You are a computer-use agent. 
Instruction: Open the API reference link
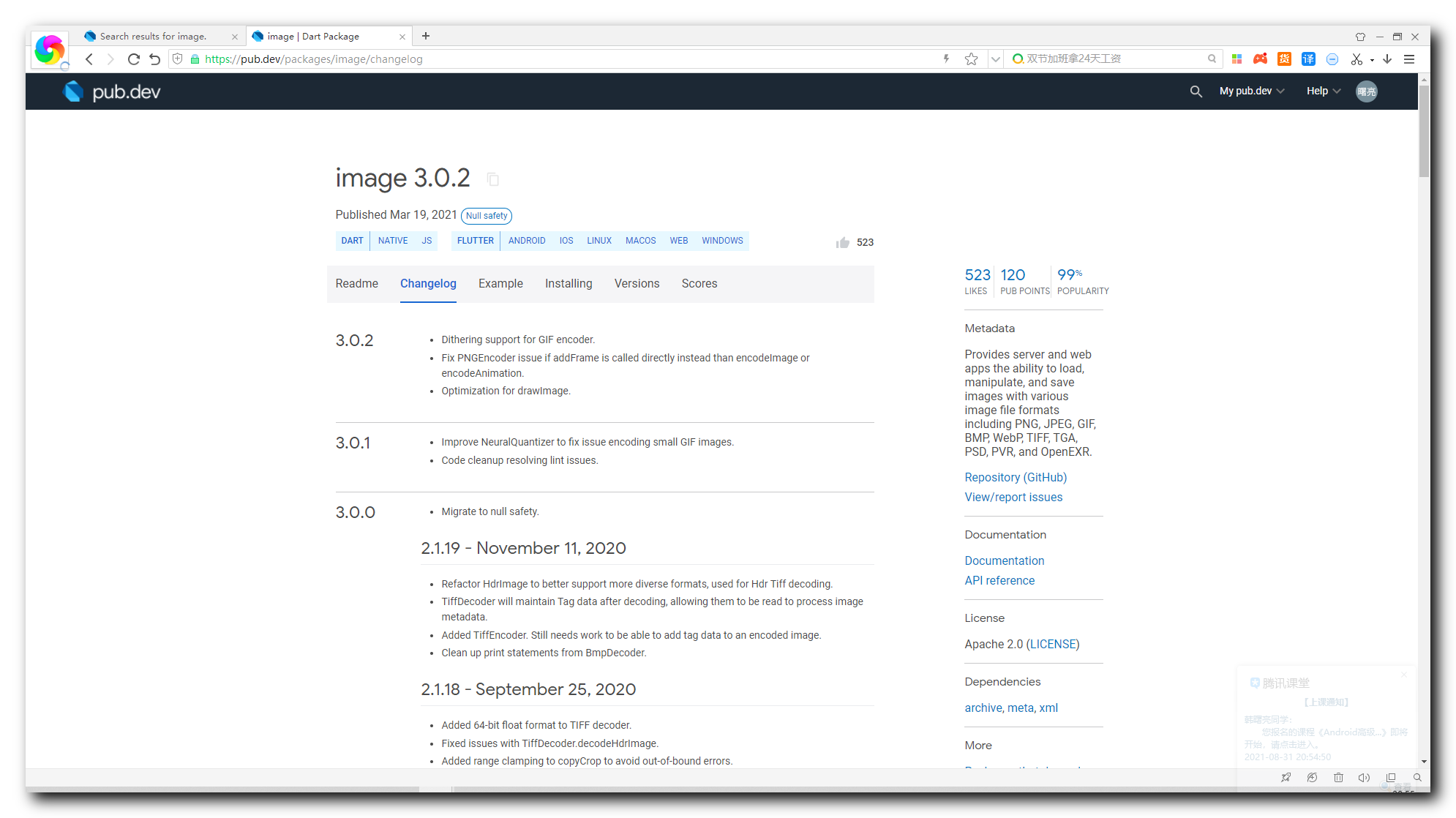999,580
